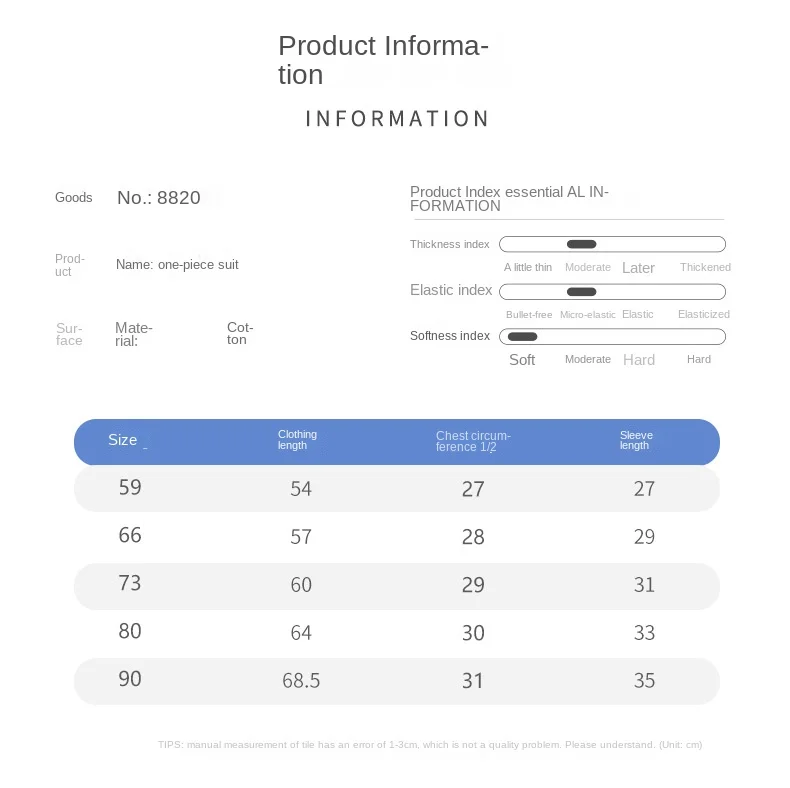Select the Chest circumference 1/2 header
790x788 pixels.
[473, 441]
